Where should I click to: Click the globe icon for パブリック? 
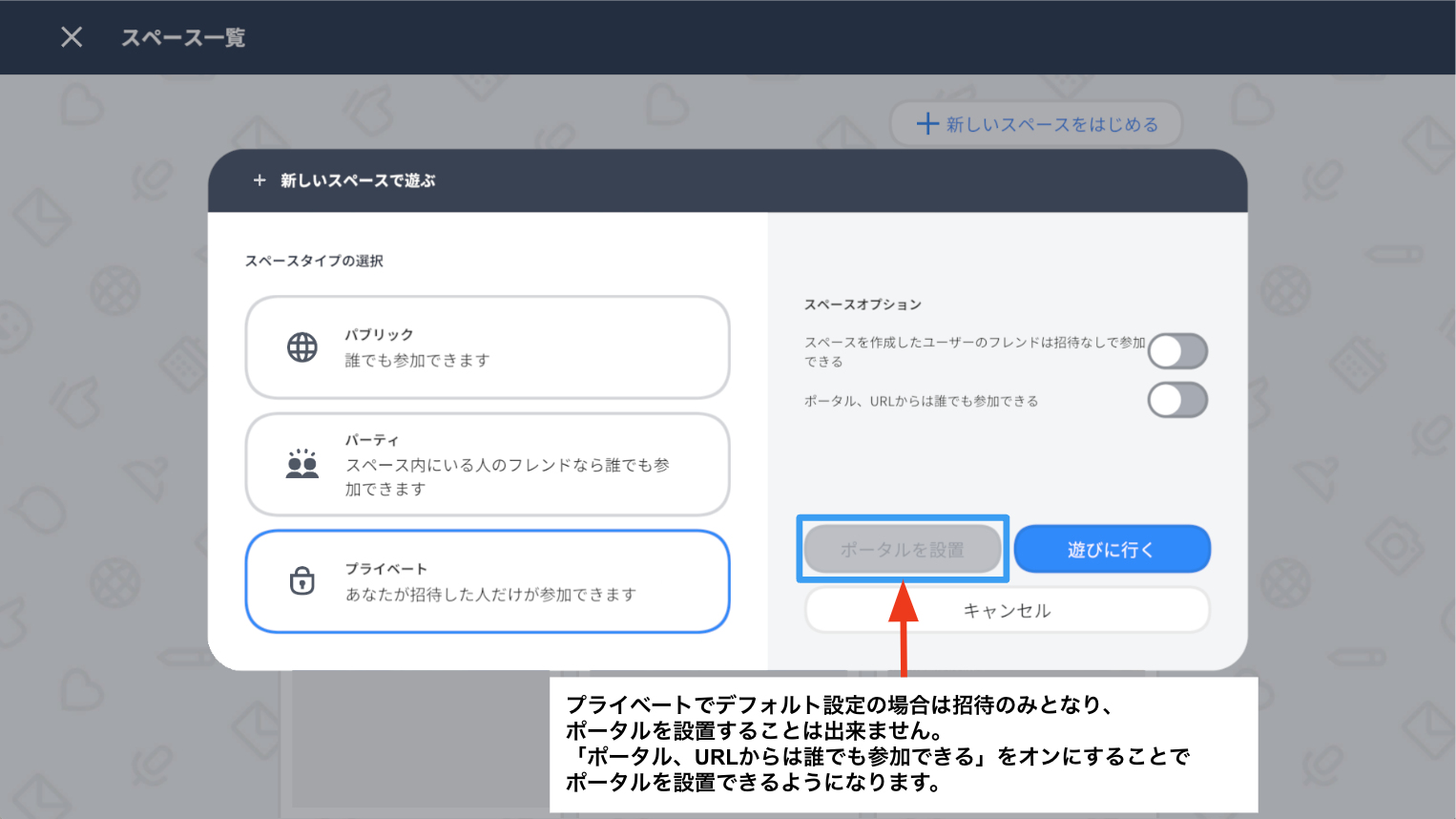point(302,347)
